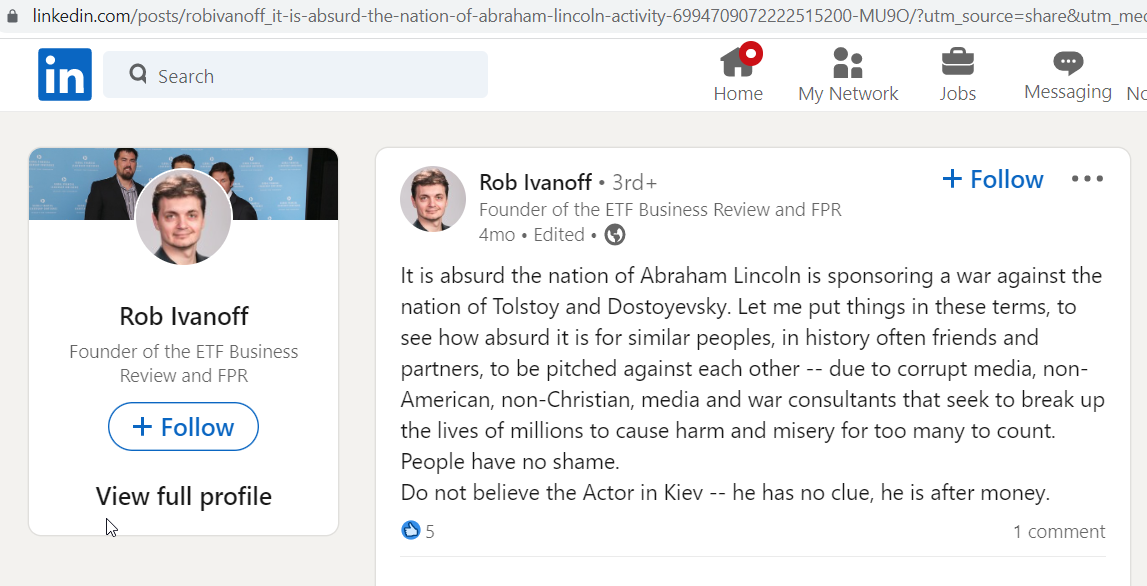Click the Rob Ivanoff name in post header

[x=535, y=181]
